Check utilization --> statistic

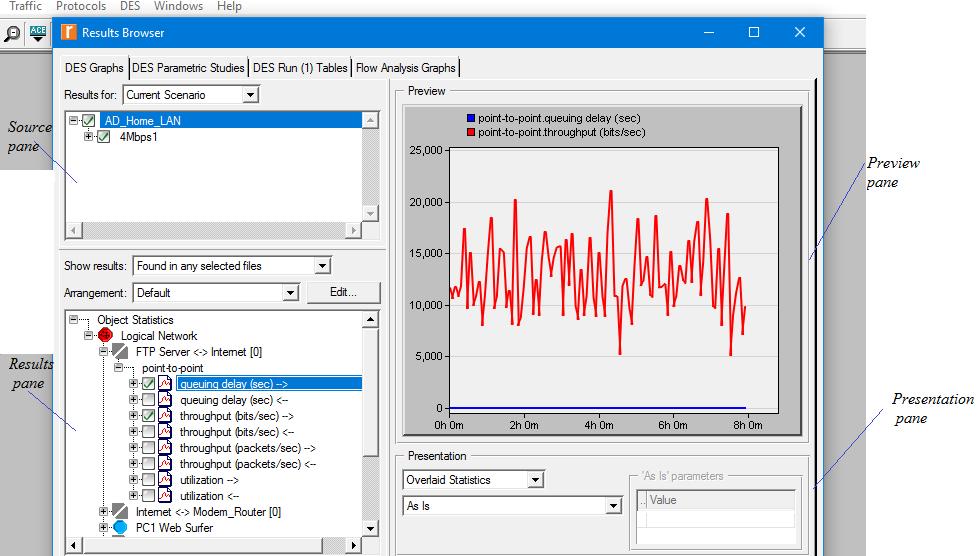point(149,480)
